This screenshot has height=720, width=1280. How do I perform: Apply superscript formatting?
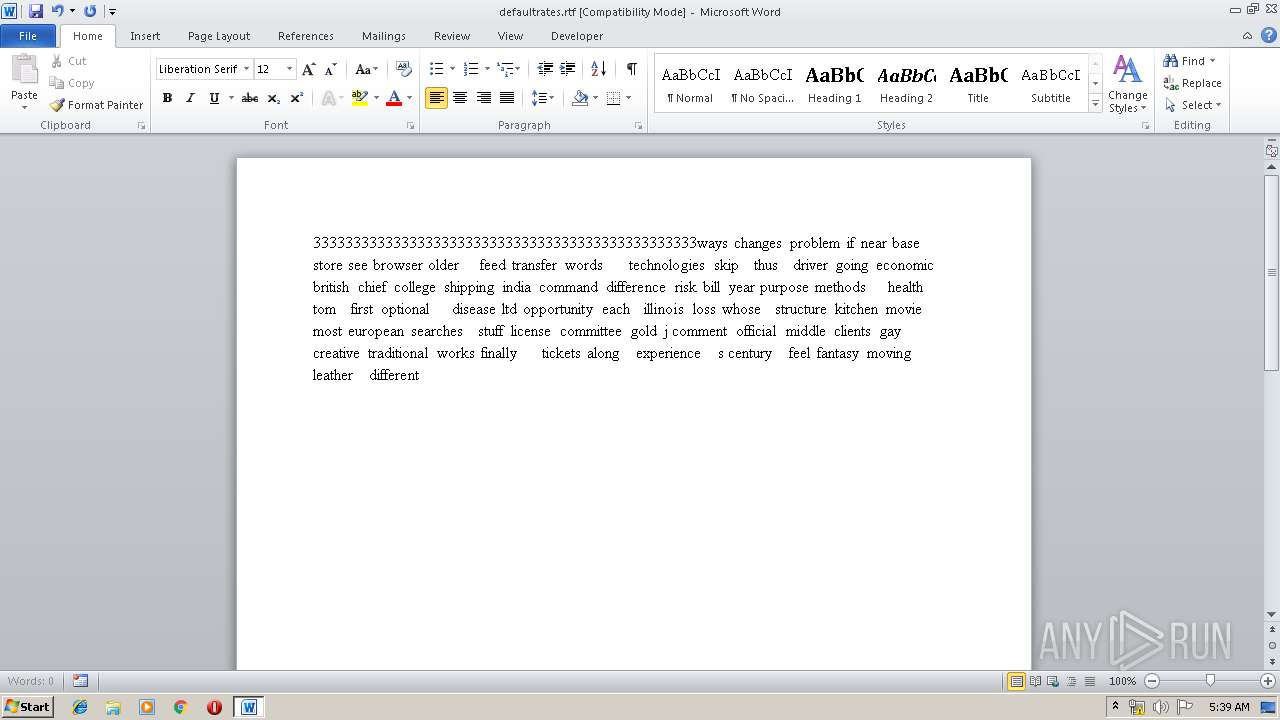click(297, 98)
